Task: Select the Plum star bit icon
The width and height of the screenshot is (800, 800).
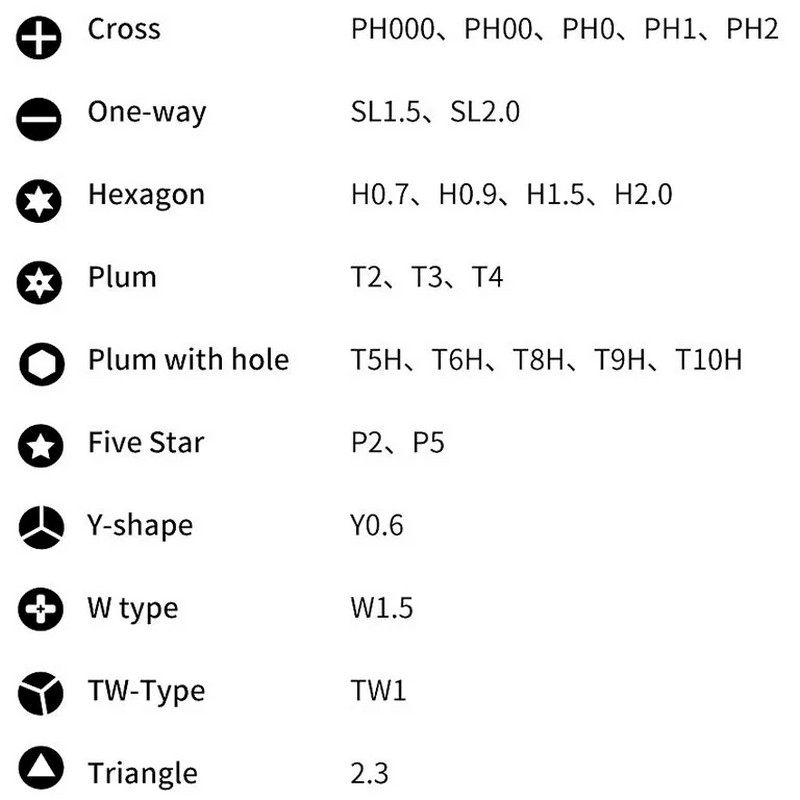Action: (x=41, y=283)
